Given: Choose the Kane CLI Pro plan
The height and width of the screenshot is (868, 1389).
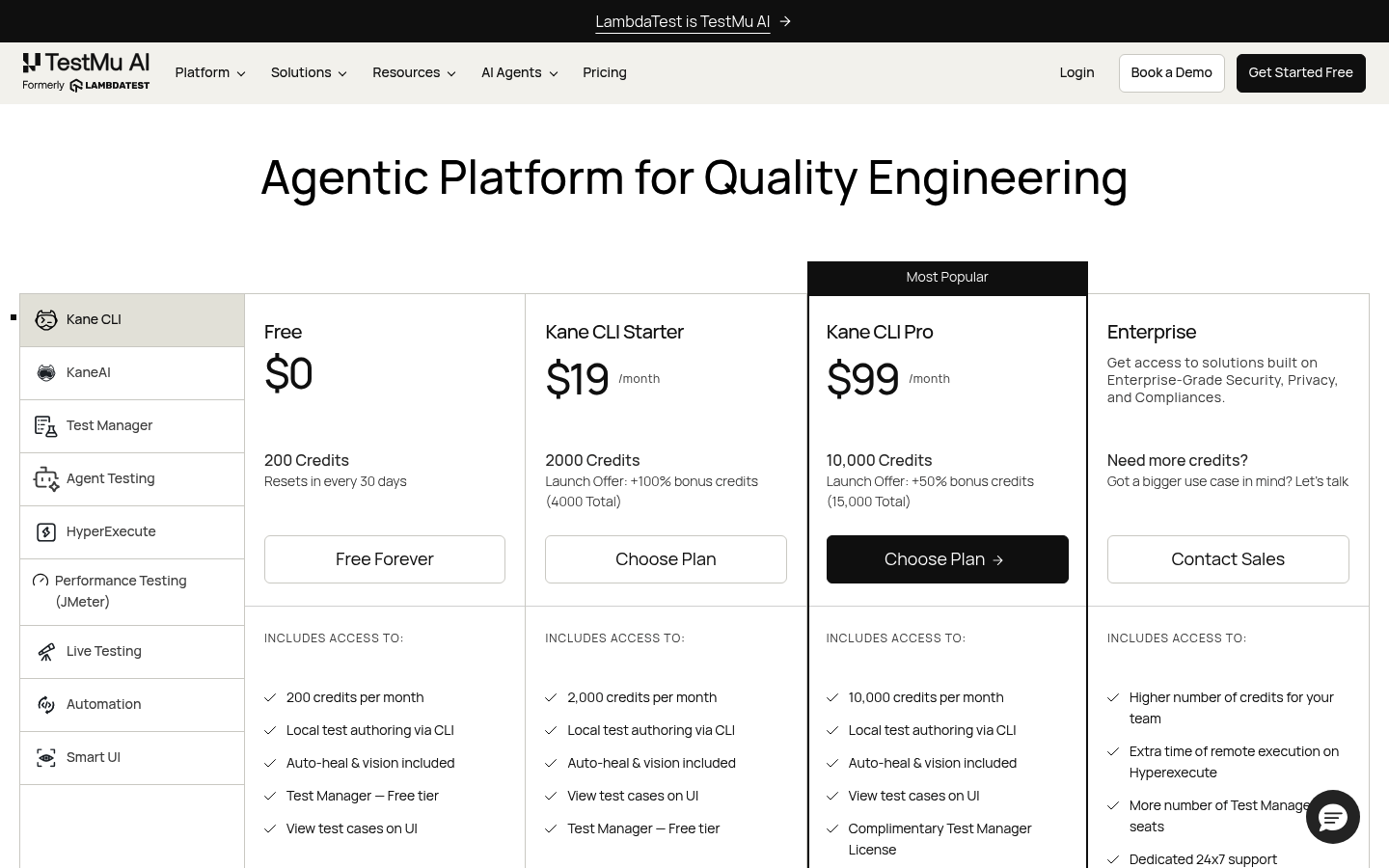Looking at the screenshot, I should (947, 559).
